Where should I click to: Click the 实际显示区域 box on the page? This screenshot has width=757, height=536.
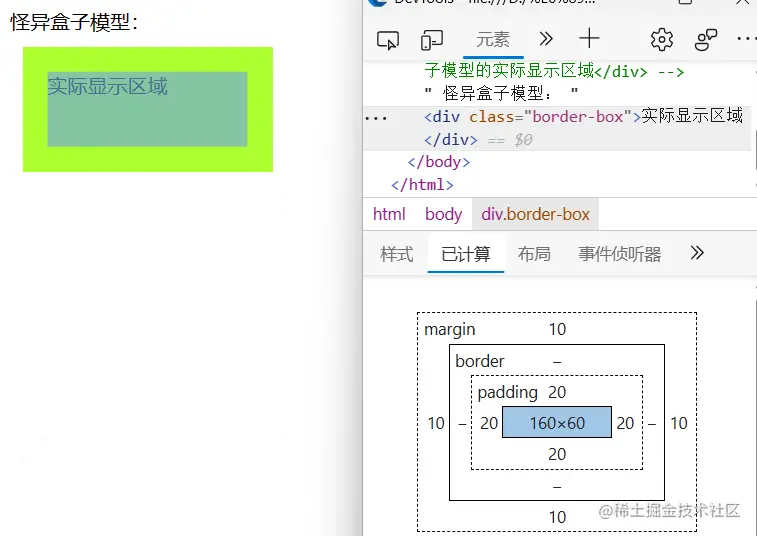148,109
